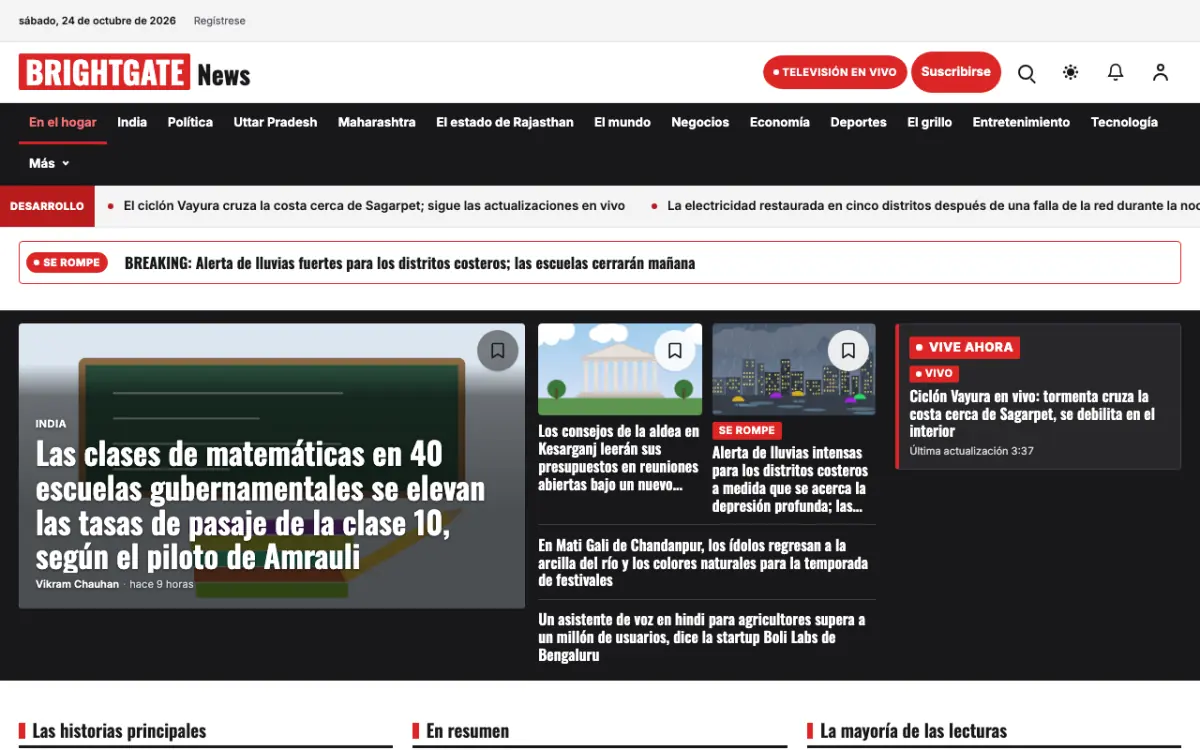Screen dimensions: 1200x750
Task: Click the hace 9 horas timestamp
Action: (161, 584)
